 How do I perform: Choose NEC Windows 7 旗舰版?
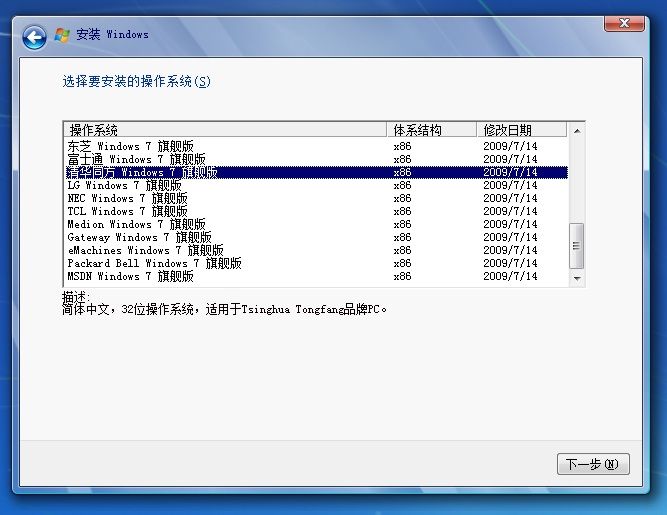tap(317, 199)
